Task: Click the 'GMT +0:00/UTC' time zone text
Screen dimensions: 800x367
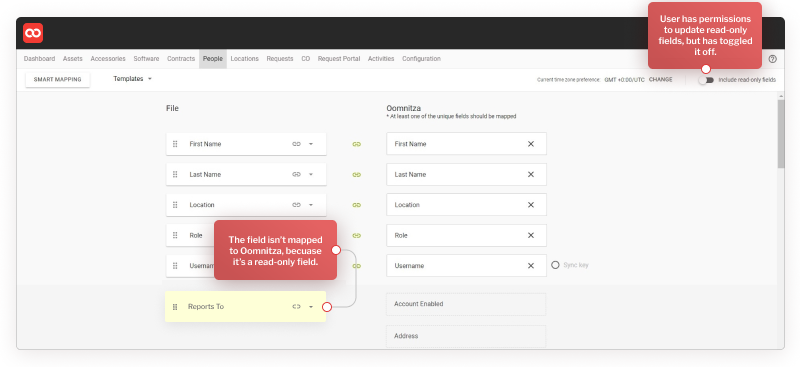Action: point(624,80)
